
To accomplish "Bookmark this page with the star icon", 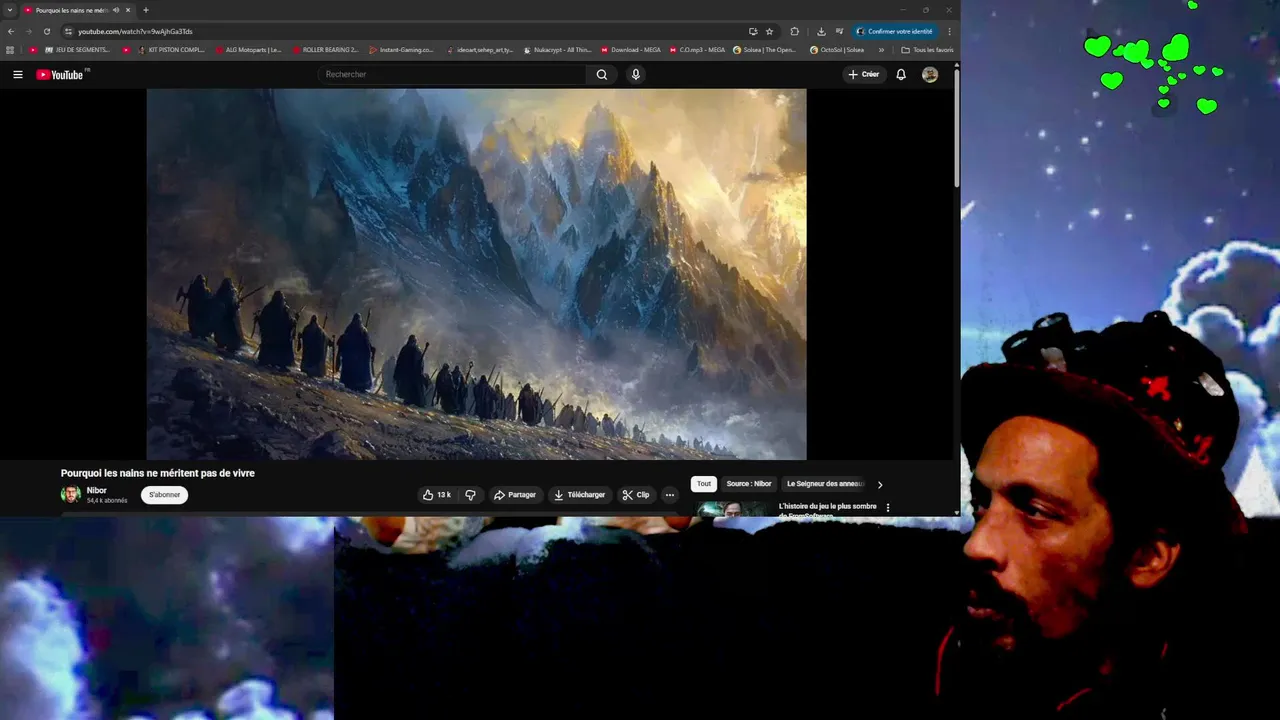I will pos(769,31).
